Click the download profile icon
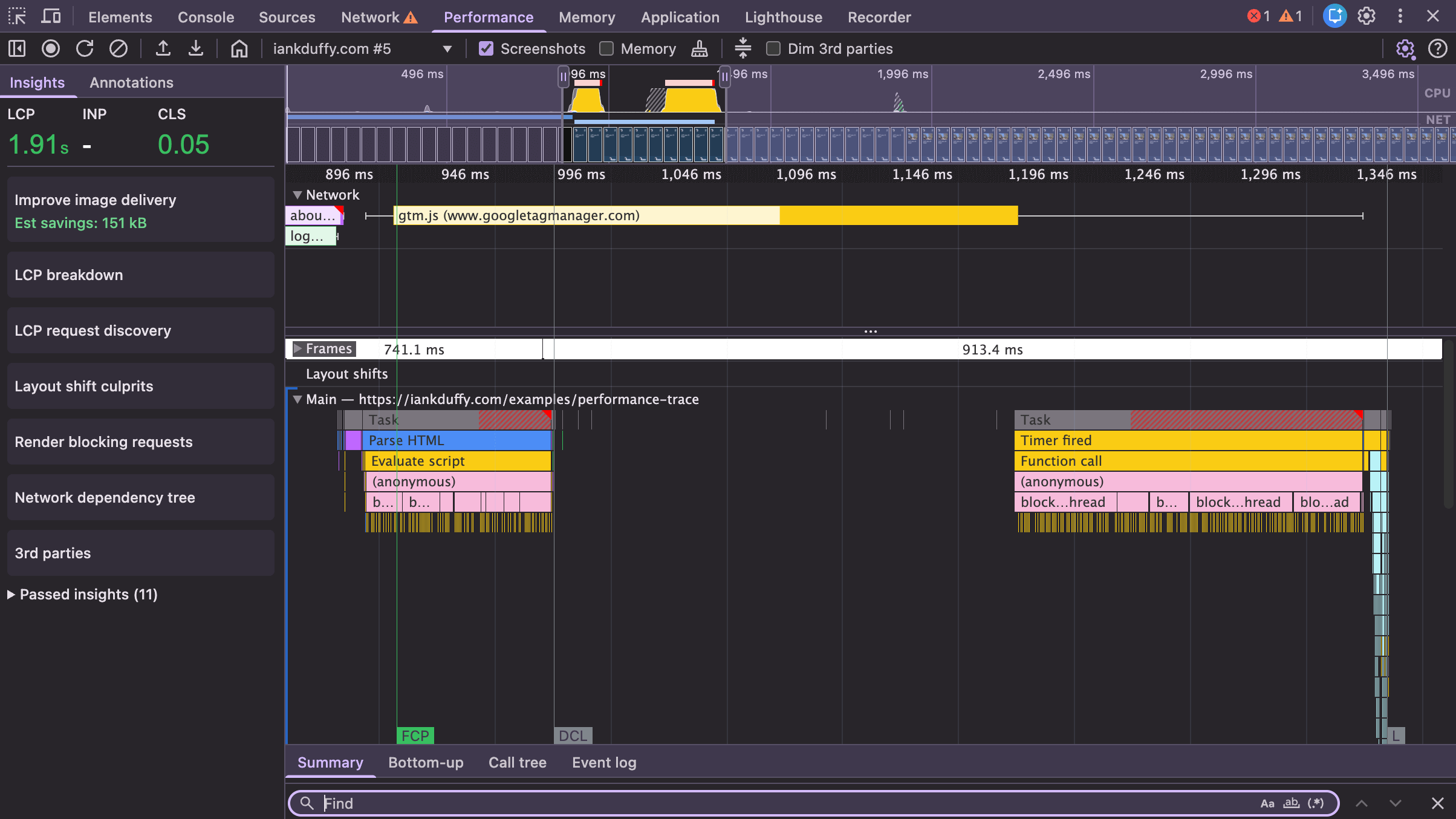This screenshot has height=819, width=1456. (x=195, y=48)
